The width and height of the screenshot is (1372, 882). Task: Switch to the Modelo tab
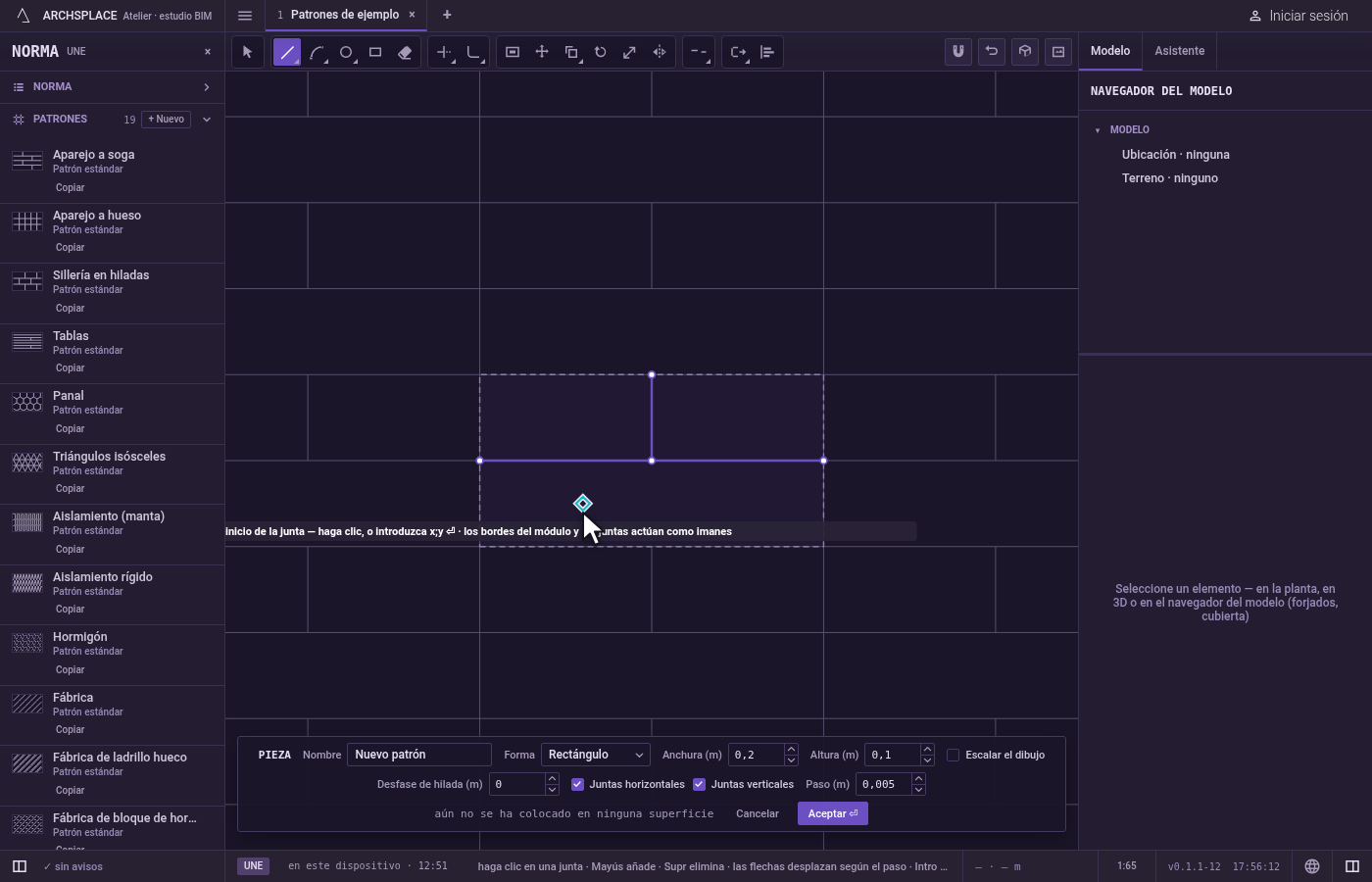point(1110,51)
